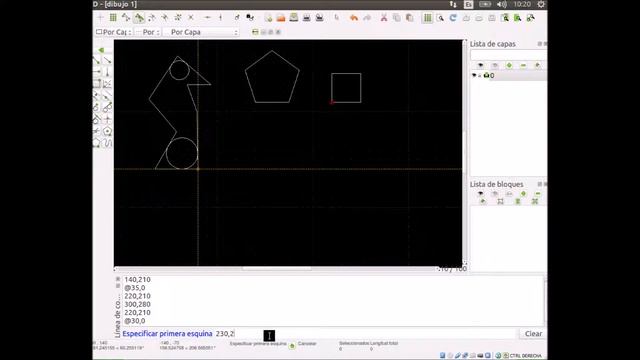The image size is (640, 360).
Task: Click the horizontal scrollbar below canvas
Action: (x=277, y=269)
